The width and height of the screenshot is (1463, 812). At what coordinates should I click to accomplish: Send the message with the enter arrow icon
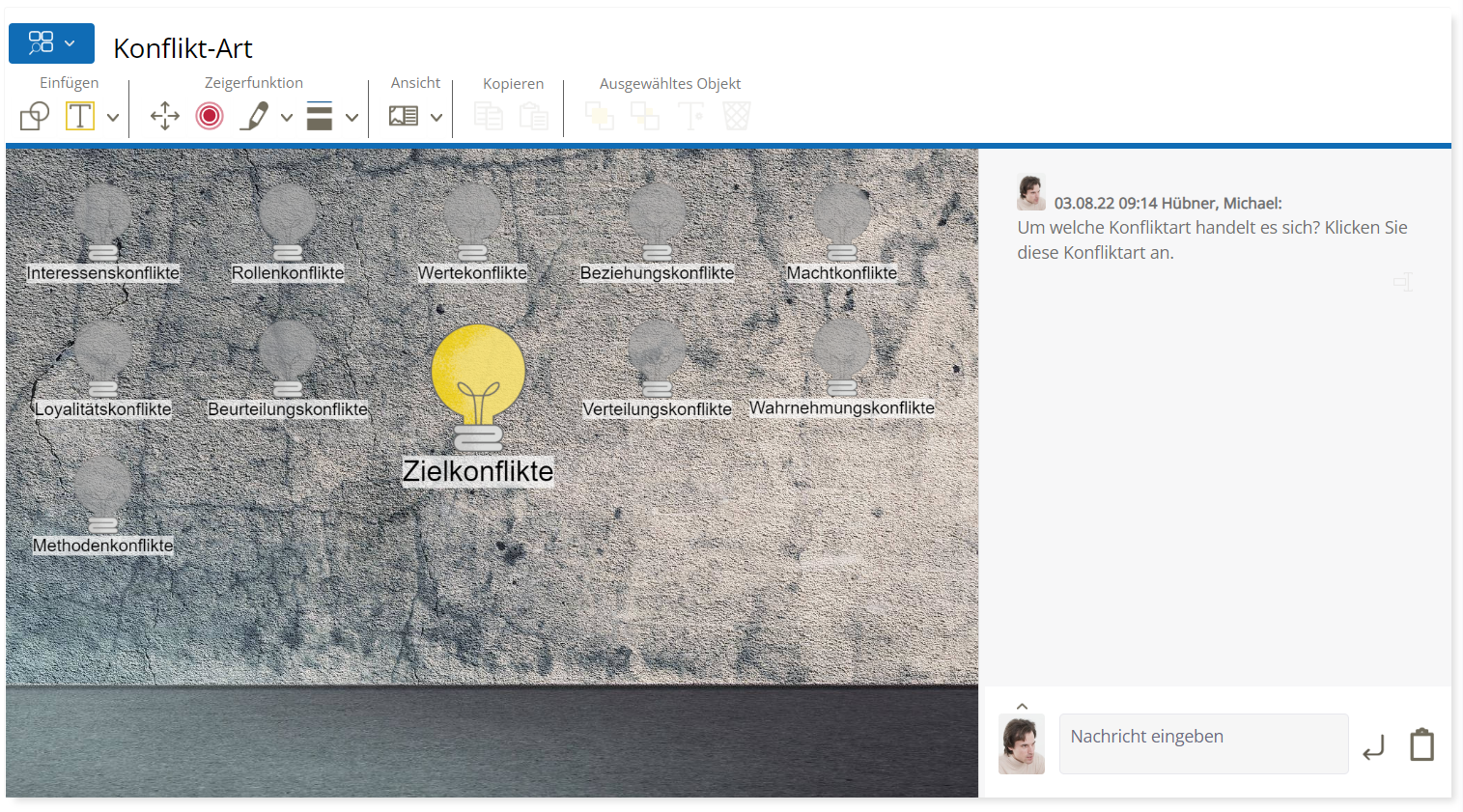pos(1373,747)
